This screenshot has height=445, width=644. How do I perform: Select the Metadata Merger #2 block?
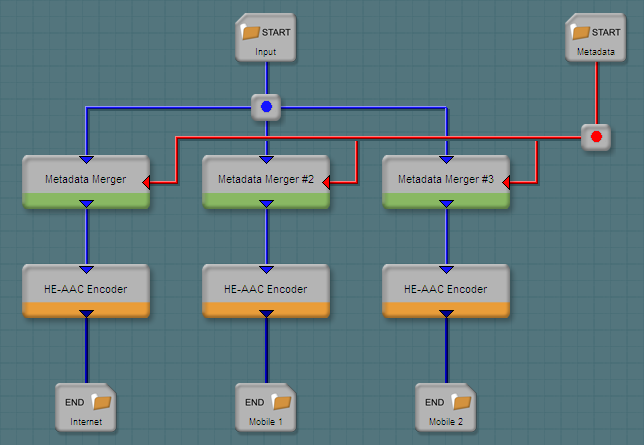pos(266,179)
